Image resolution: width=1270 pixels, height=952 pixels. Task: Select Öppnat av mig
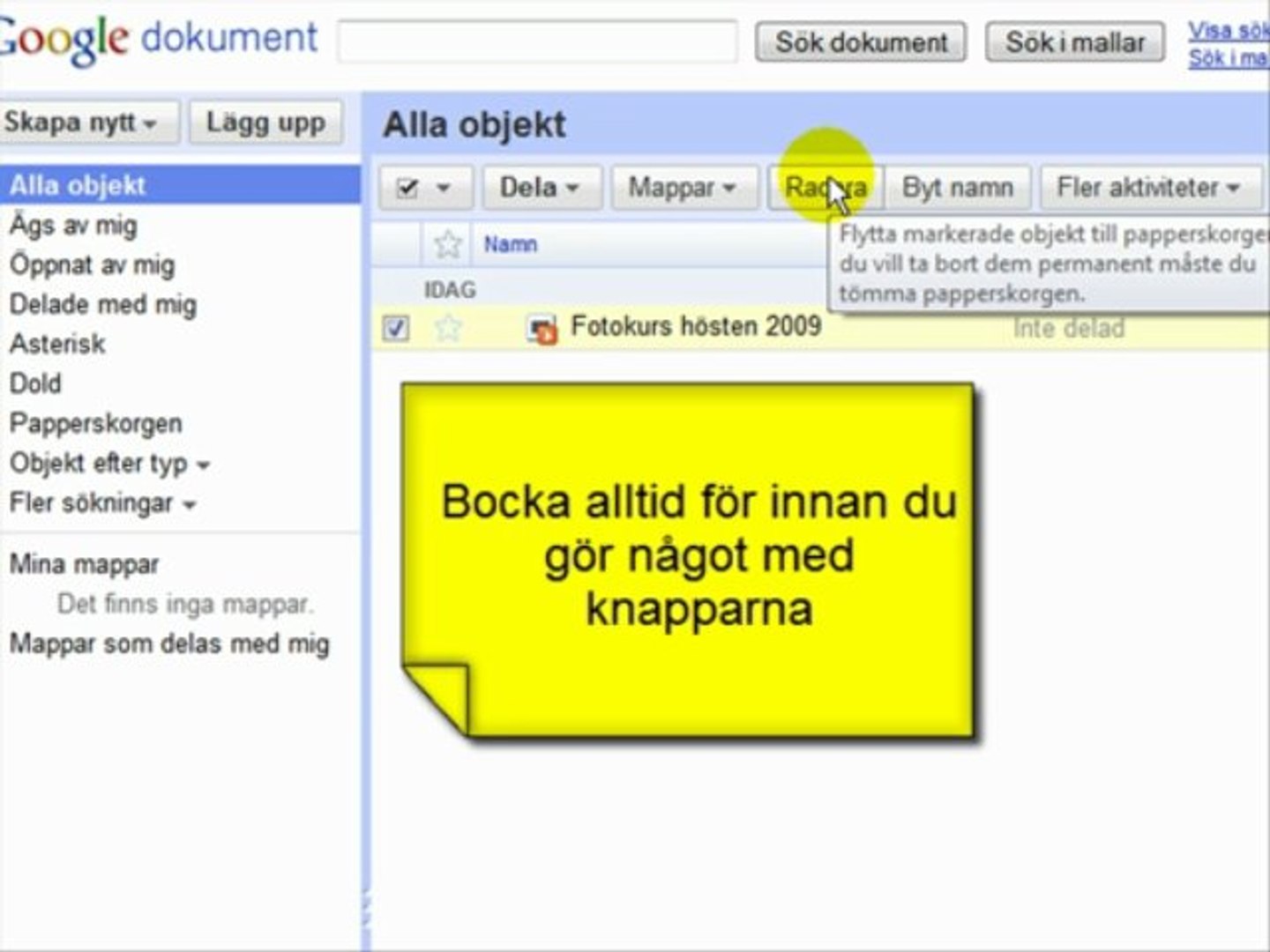92,264
